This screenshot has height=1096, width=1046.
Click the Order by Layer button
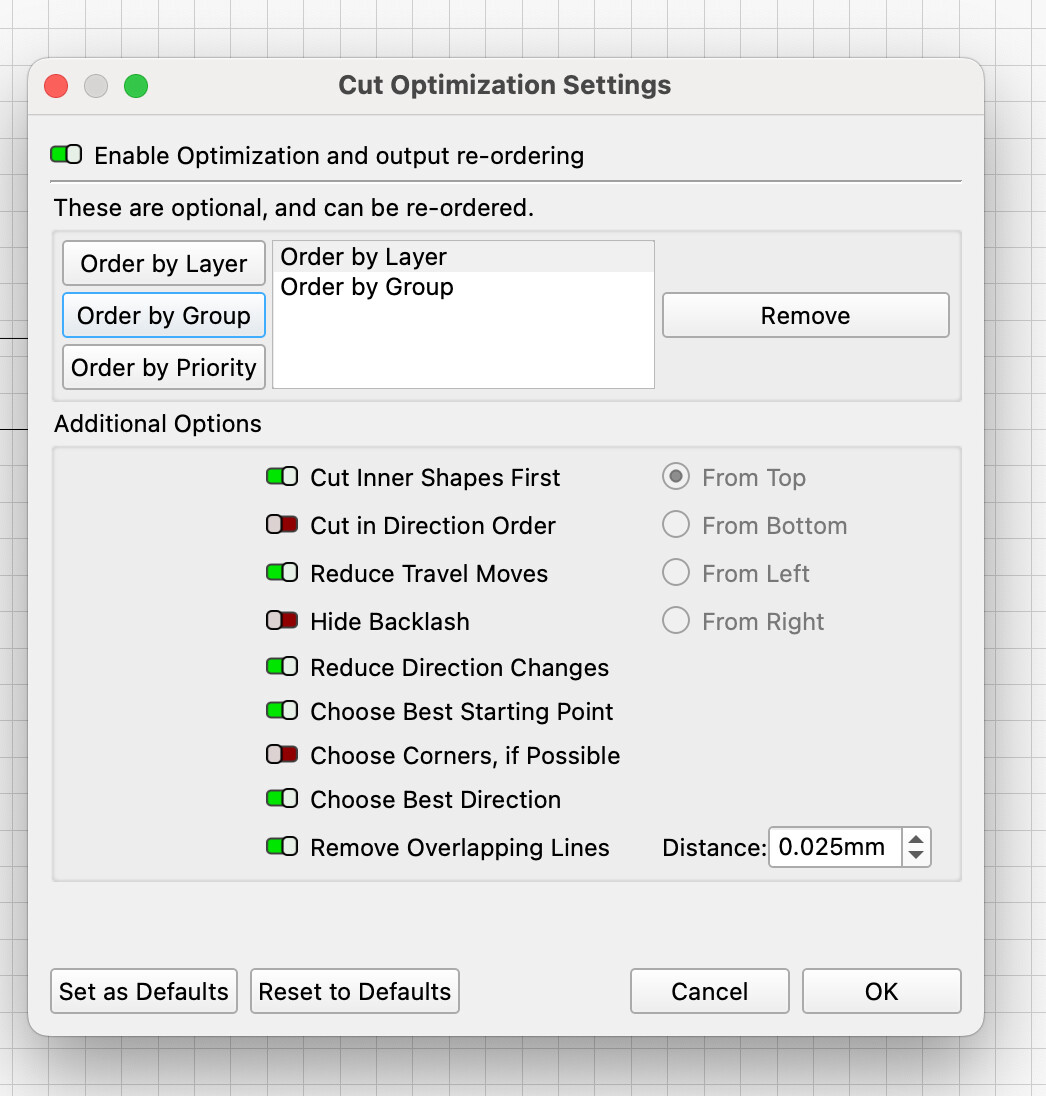pyautogui.click(x=164, y=264)
